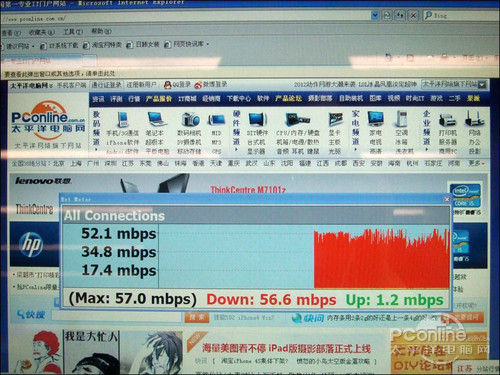
Task: Click the printer category icon
Action: click(x=447, y=120)
